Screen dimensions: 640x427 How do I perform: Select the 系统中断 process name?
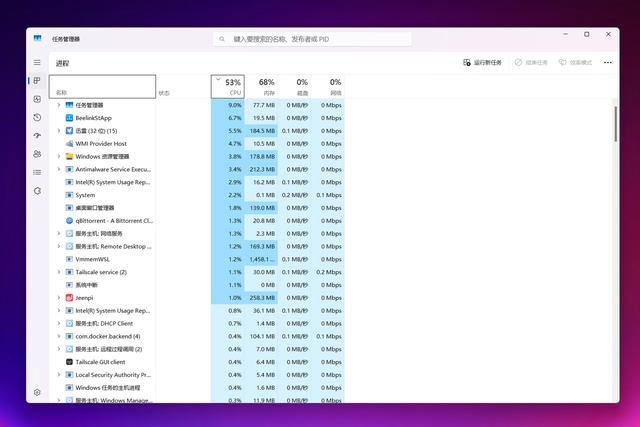87,285
